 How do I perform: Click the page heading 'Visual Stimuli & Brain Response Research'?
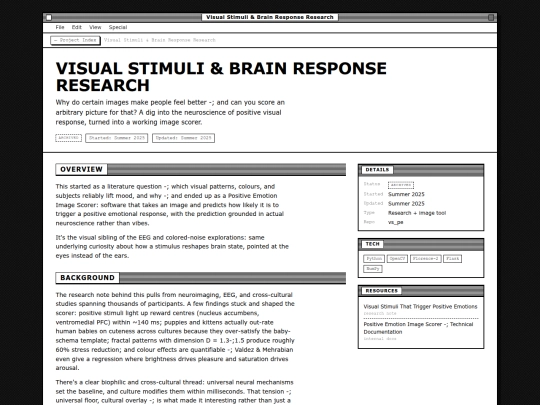221,76
